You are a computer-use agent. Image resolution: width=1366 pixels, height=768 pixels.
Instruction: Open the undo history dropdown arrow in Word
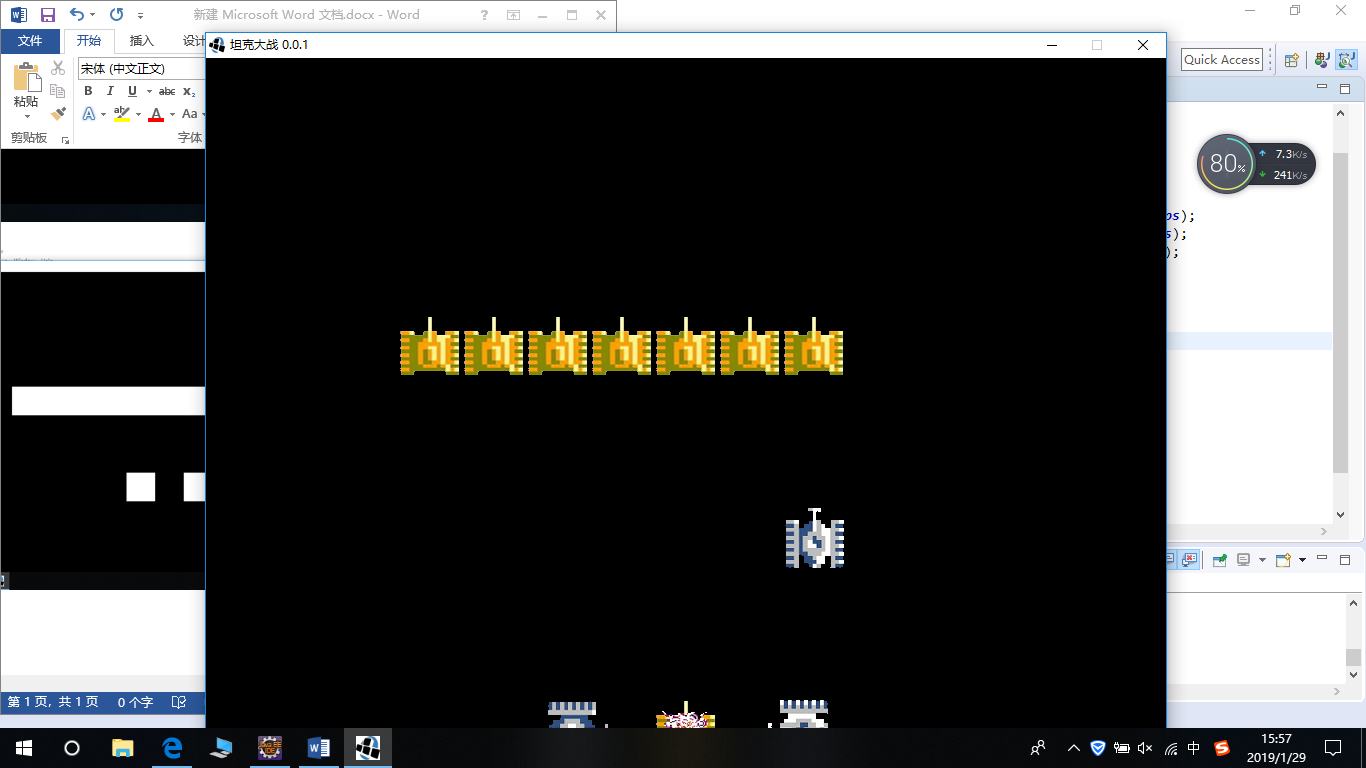[93, 15]
